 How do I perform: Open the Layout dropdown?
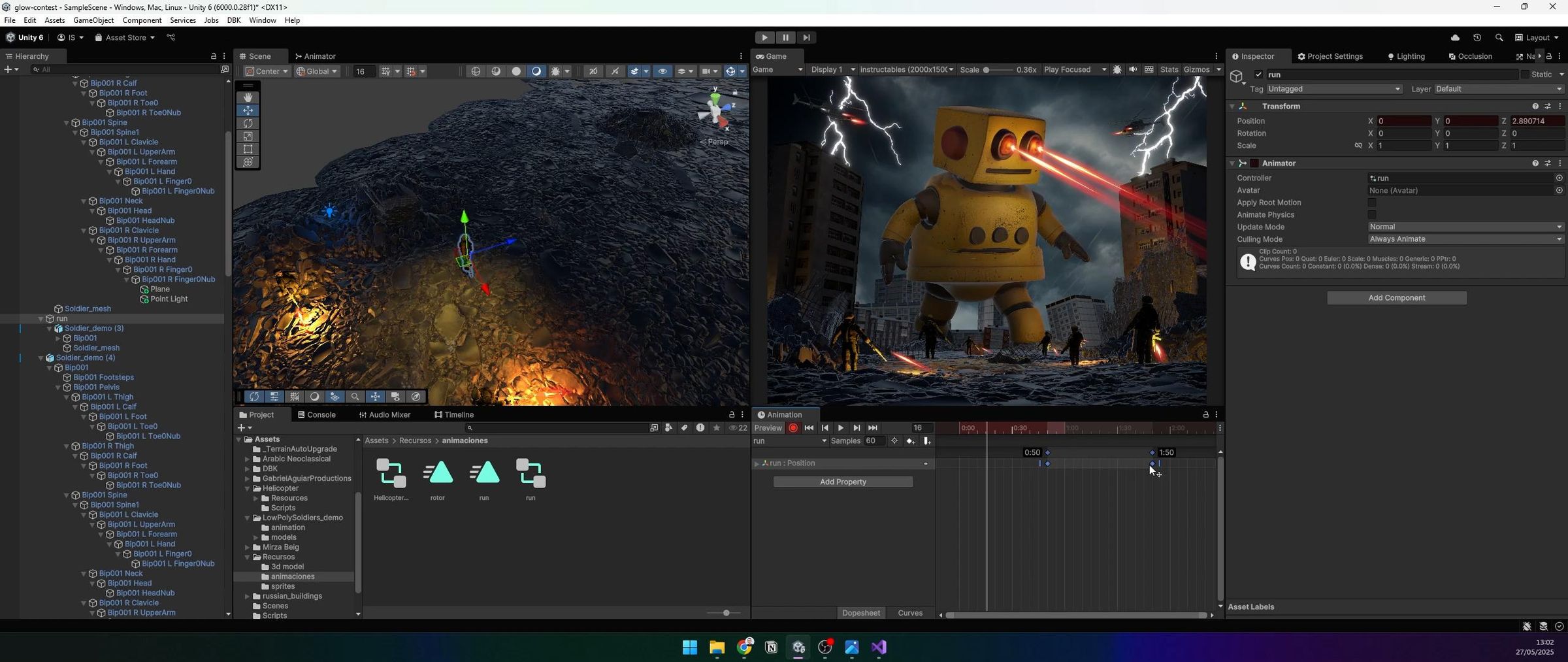[1537, 37]
